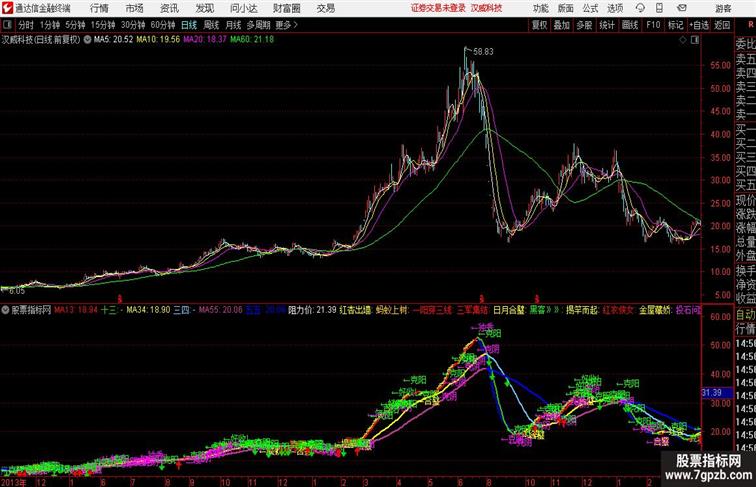Click the customer service headset icon

point(640,8)
